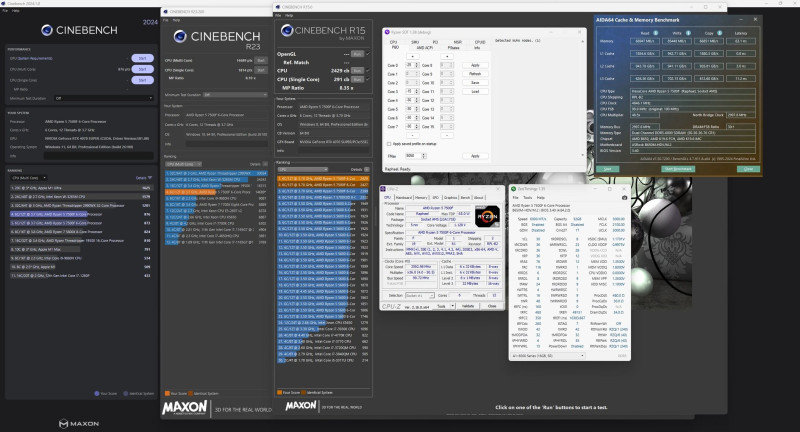800x432 pixels.
Task: Click the Info field in Cinebench 2024
Action: click(x=98, y=156)
